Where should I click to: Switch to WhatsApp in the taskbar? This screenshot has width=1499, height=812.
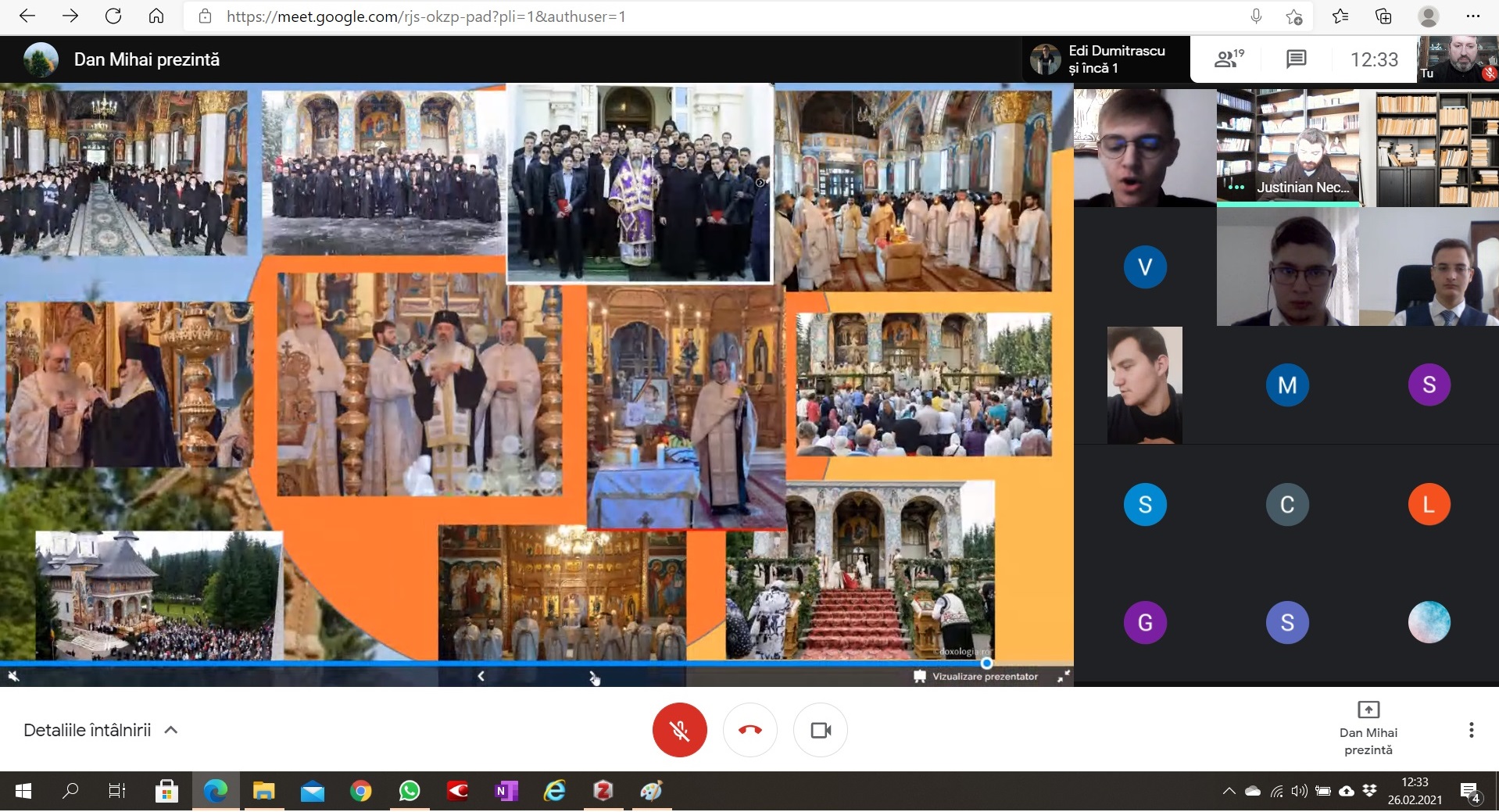pyautogui.click(x=409, y=792)
